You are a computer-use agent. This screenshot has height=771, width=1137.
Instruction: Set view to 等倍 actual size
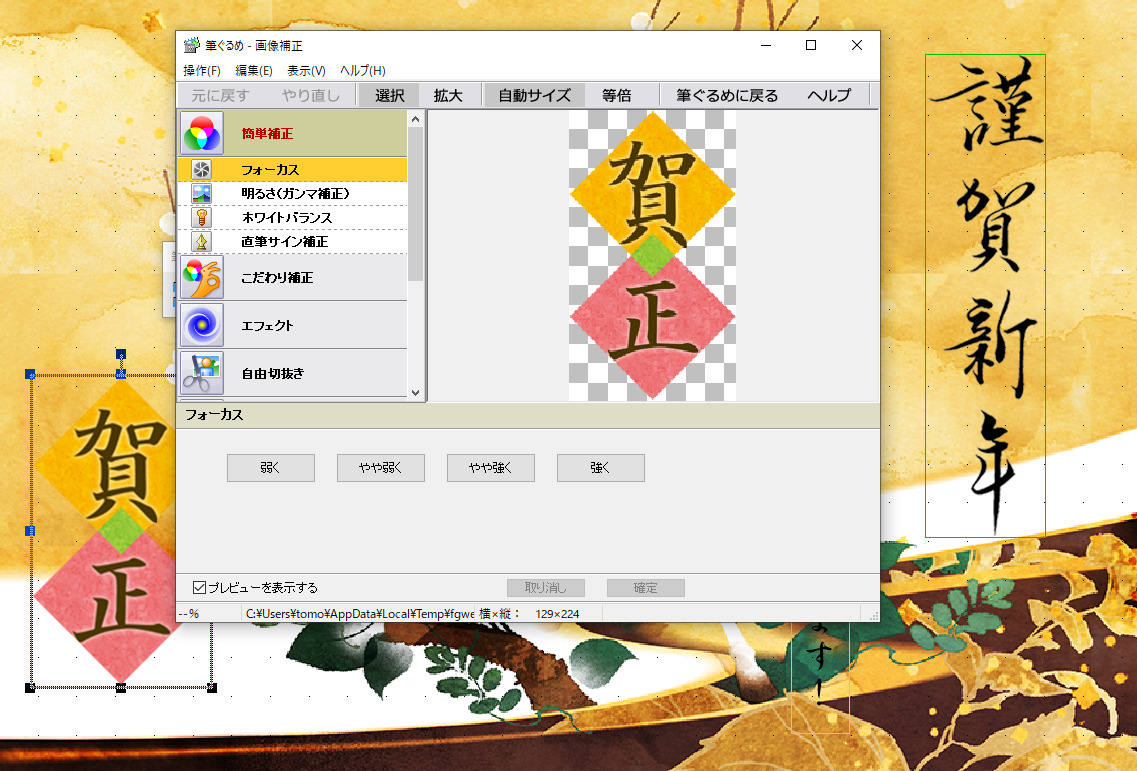point(616,96)
